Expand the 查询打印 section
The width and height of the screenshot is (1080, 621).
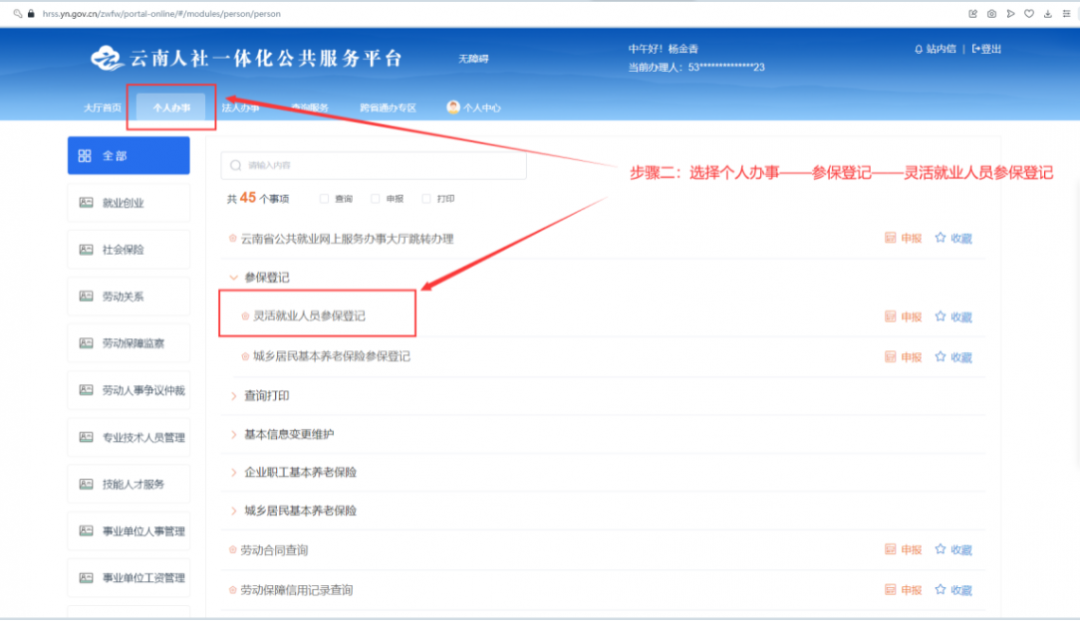tap(234, 396)
